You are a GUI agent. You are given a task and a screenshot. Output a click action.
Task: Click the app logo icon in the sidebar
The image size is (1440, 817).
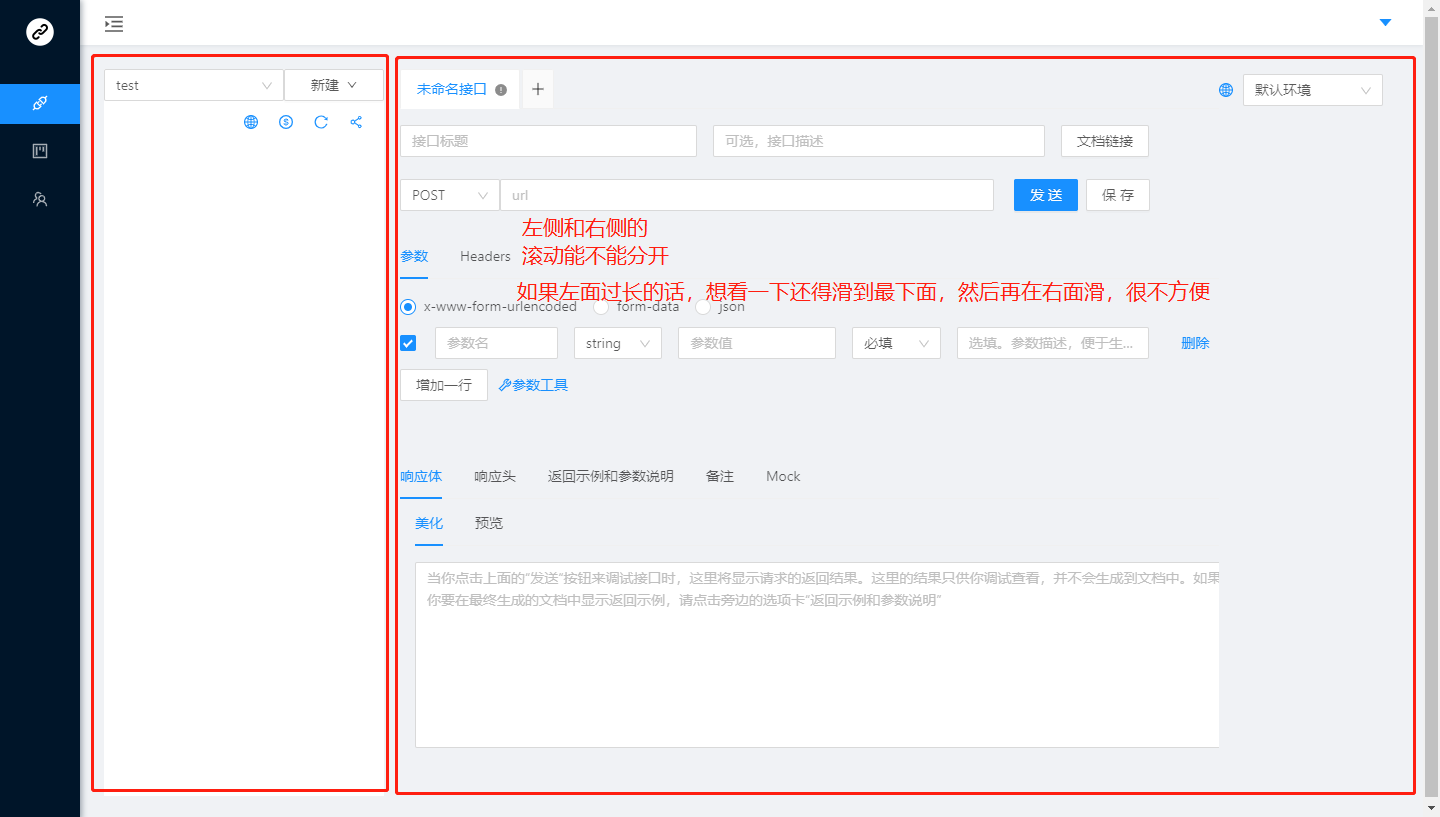pos(40,32)
